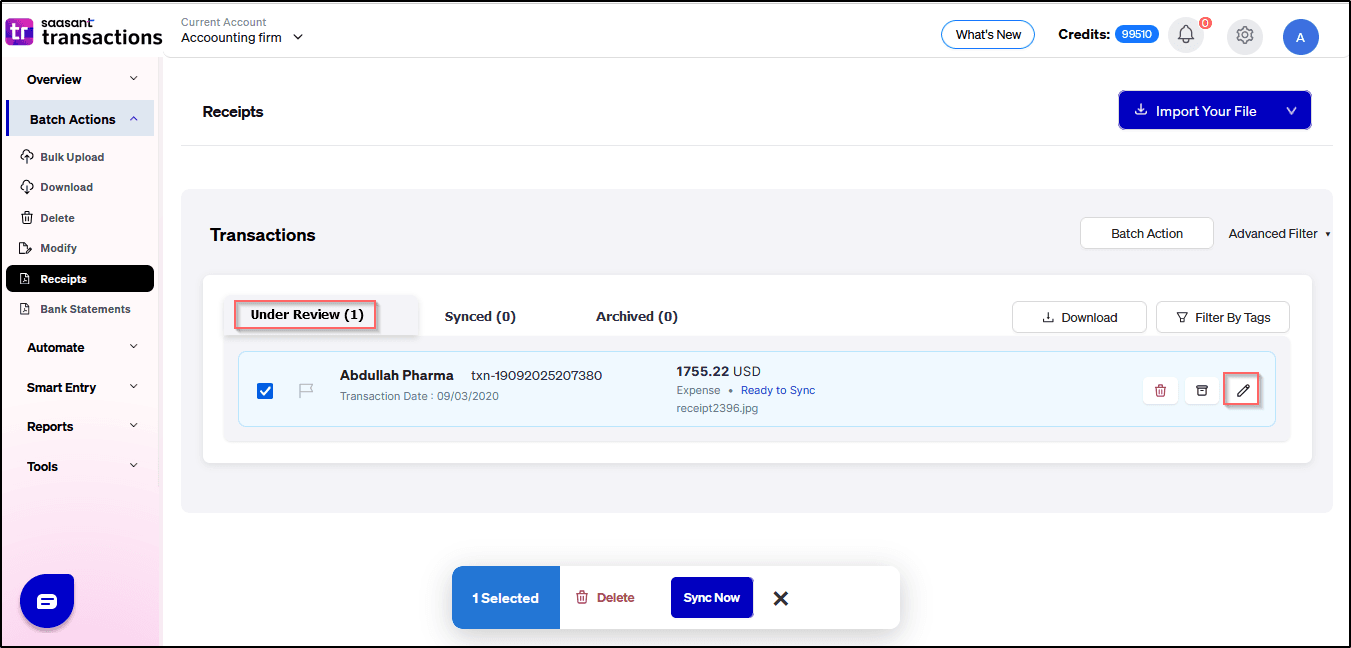
Task: Switch to the Synced (0) tab
Action: click(480, 316)
